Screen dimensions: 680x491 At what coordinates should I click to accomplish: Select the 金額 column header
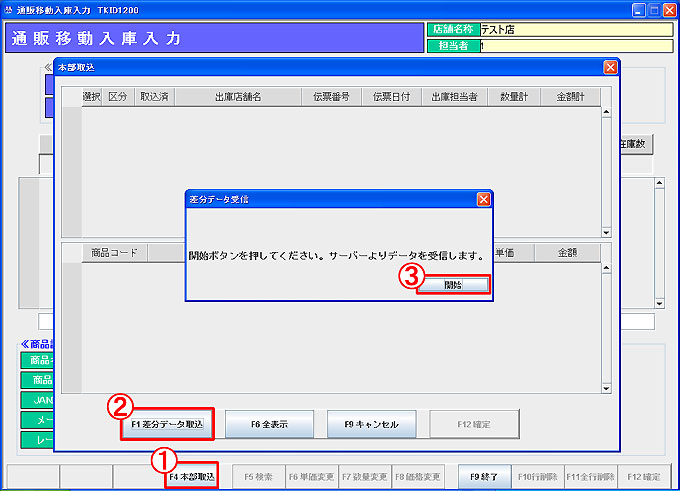pyautogui.click(x=568, y=252)
